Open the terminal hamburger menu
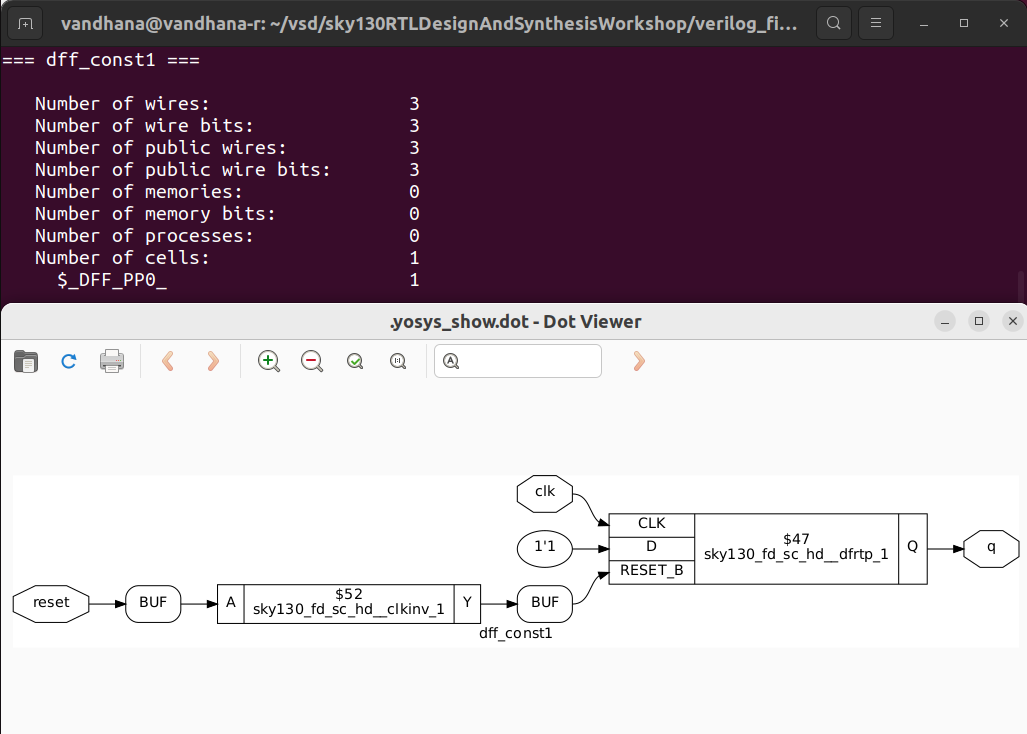This screenshot has width=1027, height=734. tap(875, 22)
